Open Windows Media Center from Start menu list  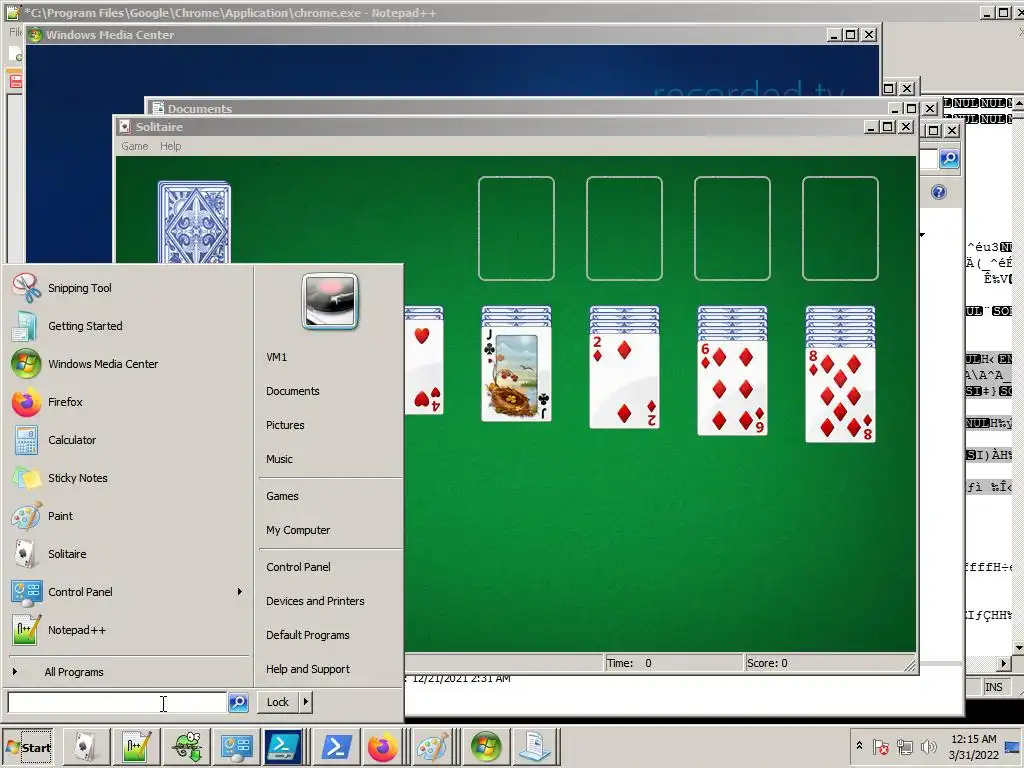click(103, 364)
